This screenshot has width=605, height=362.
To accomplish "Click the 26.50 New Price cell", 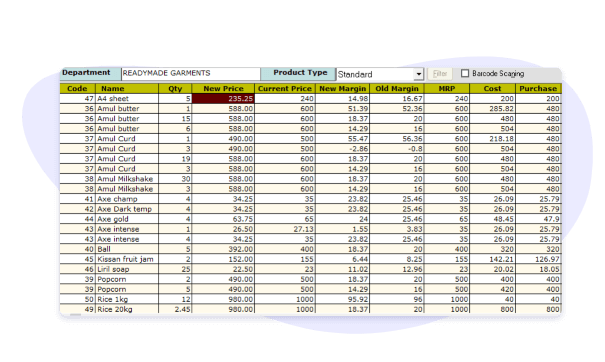I will [x=223, y=229].
